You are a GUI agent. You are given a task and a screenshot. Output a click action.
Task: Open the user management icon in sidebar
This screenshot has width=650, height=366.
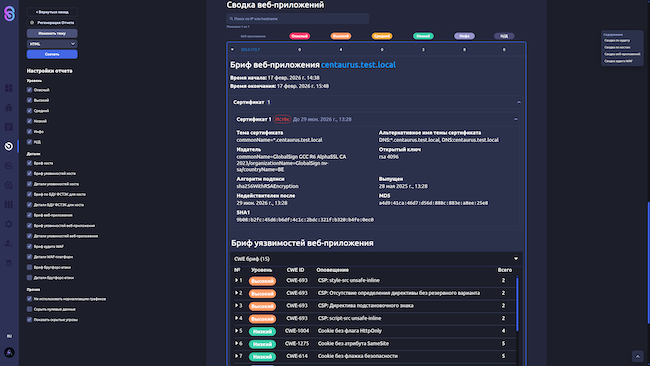pyautogui.click(x=9, y=244)
